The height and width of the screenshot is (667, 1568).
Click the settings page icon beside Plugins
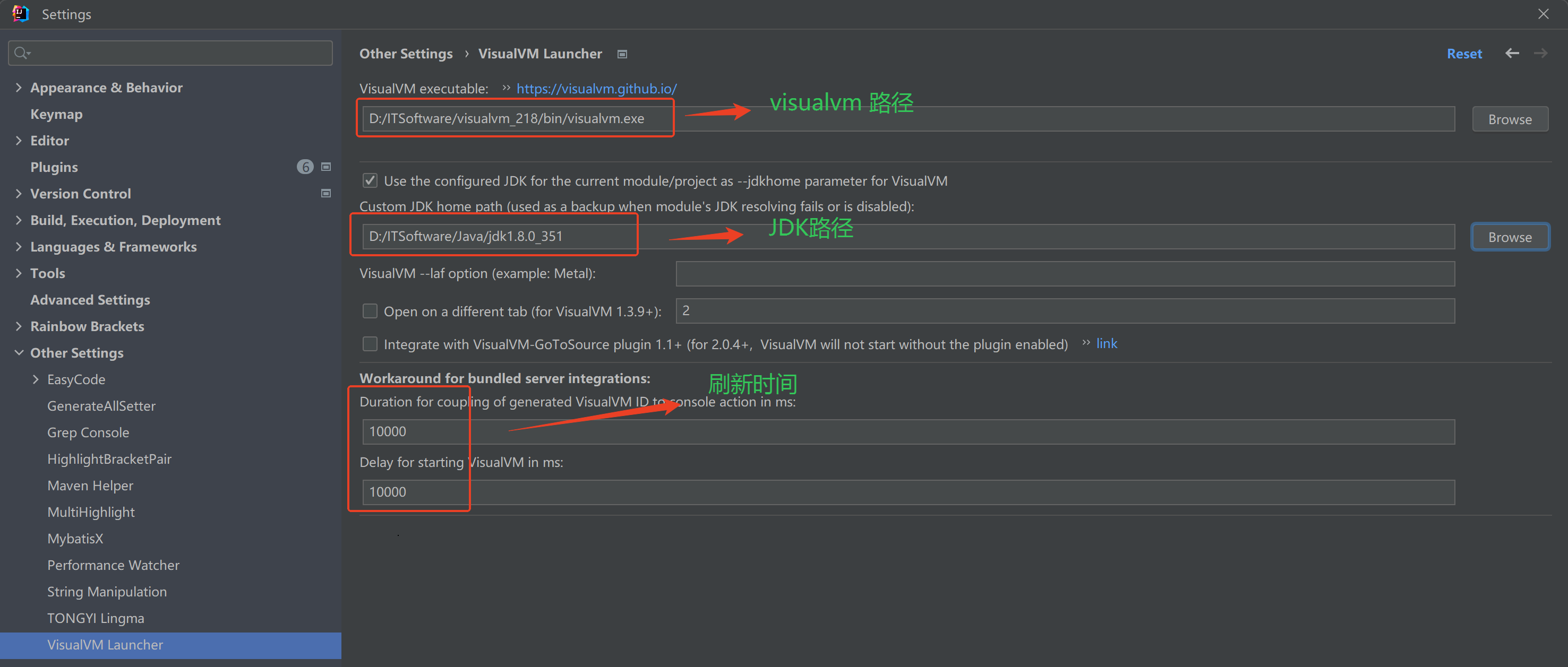pyautogui.click(x=326, y=167)
